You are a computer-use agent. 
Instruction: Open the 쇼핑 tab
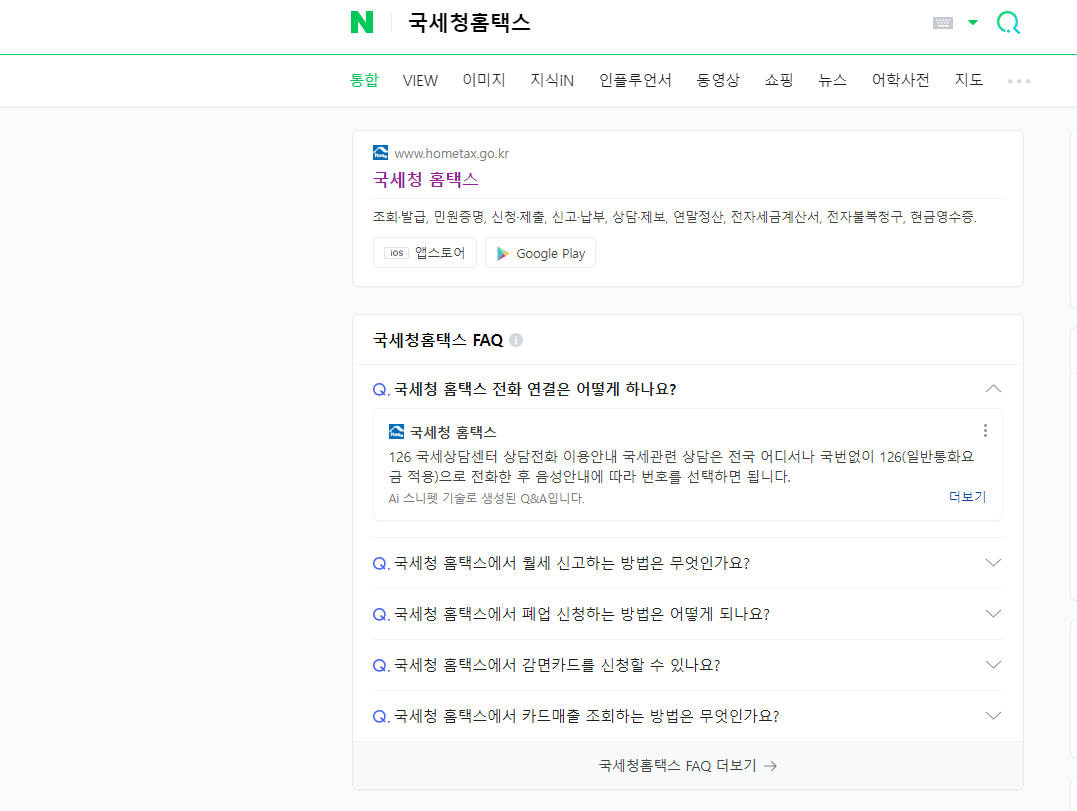[x=779, y=80]
